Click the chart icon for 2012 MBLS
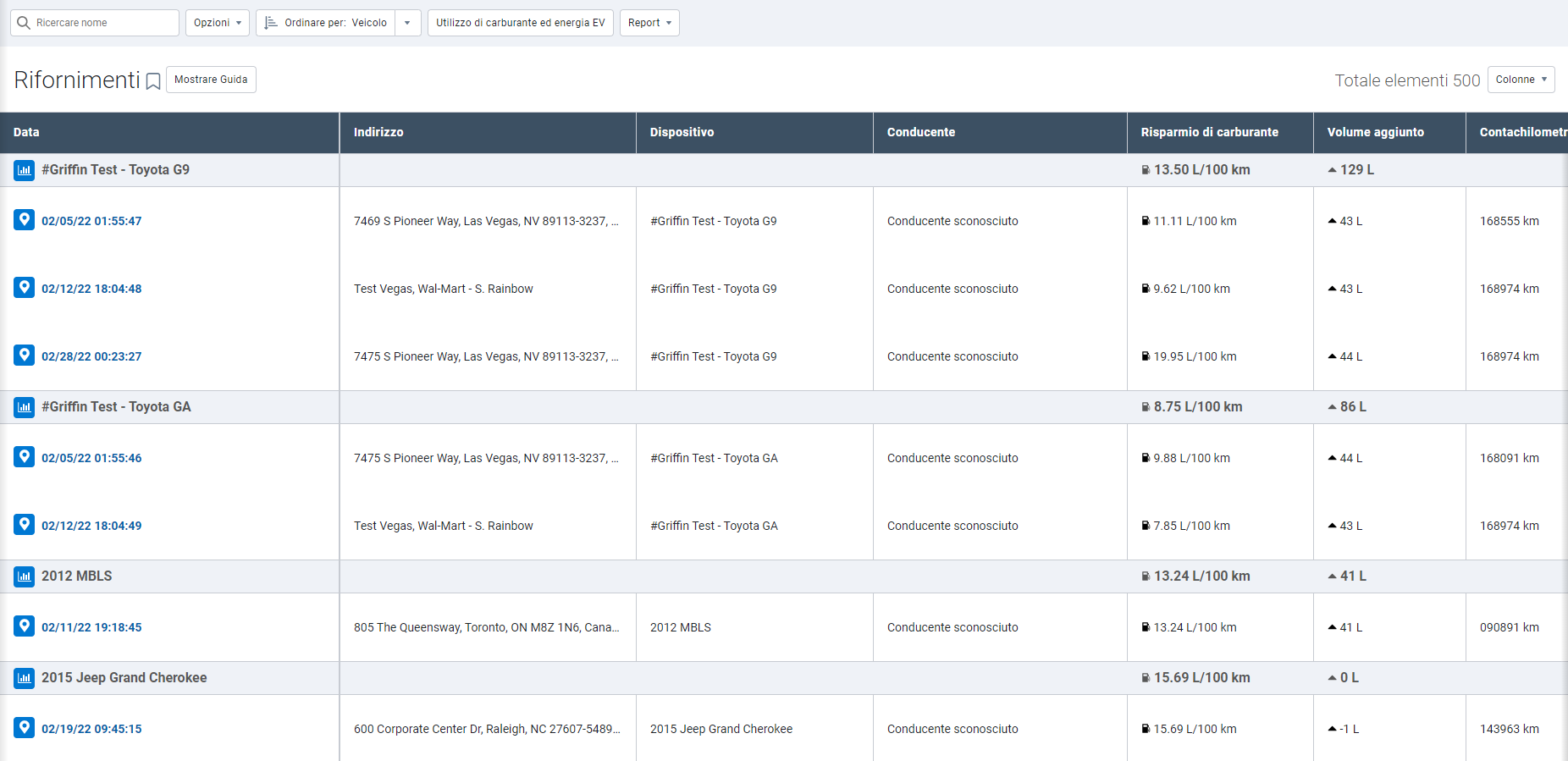 tap(25, 576)
